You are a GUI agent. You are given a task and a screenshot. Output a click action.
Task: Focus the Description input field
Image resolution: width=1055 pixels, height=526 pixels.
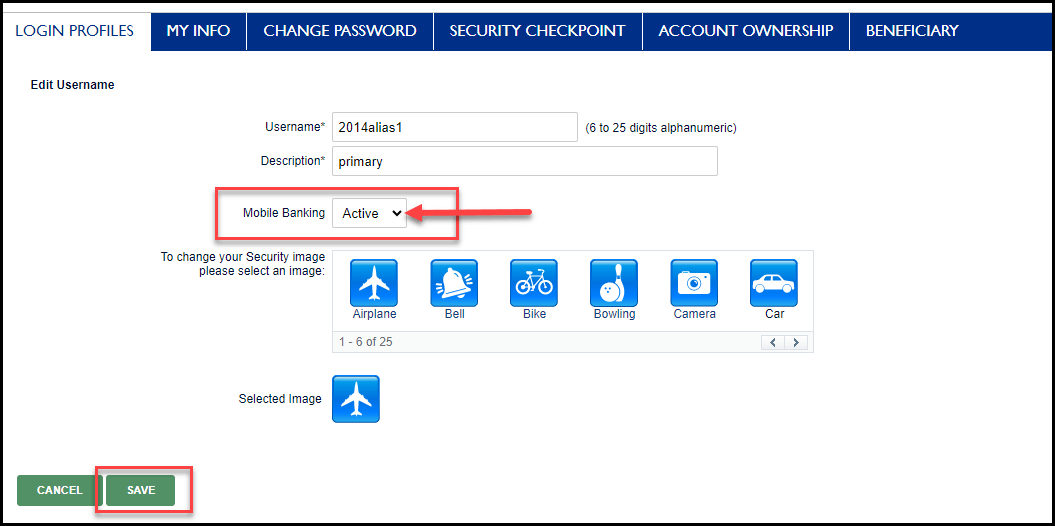click(x=524, y=161)
